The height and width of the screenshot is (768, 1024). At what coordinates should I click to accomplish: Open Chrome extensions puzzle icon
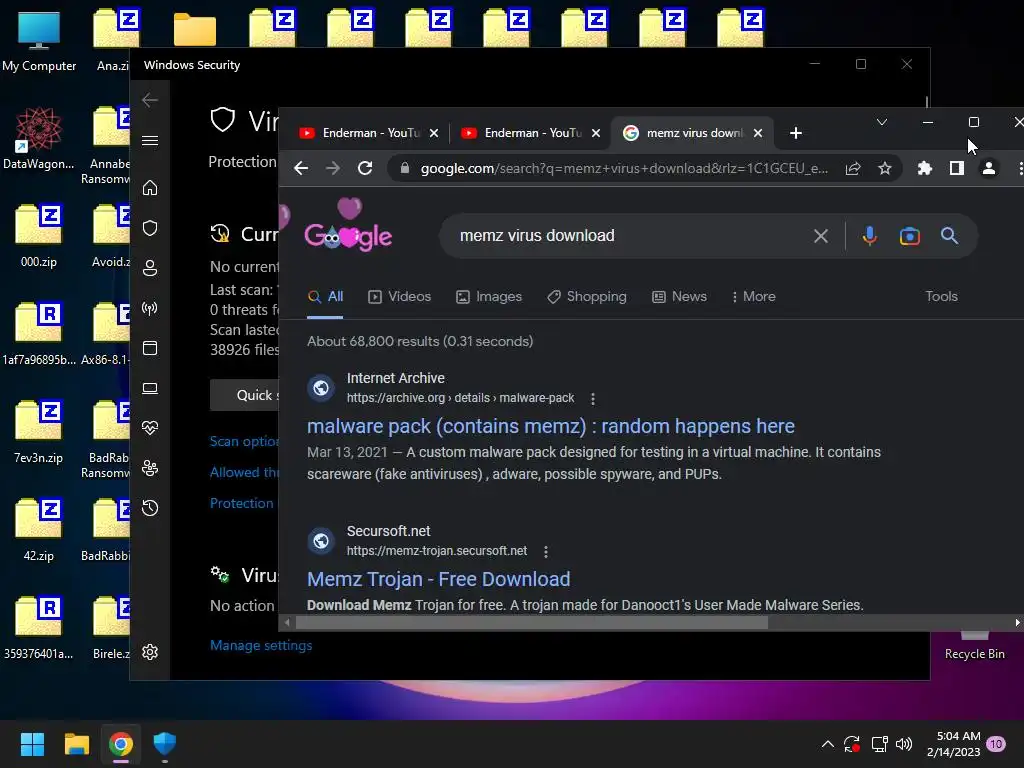pos(925,168)
